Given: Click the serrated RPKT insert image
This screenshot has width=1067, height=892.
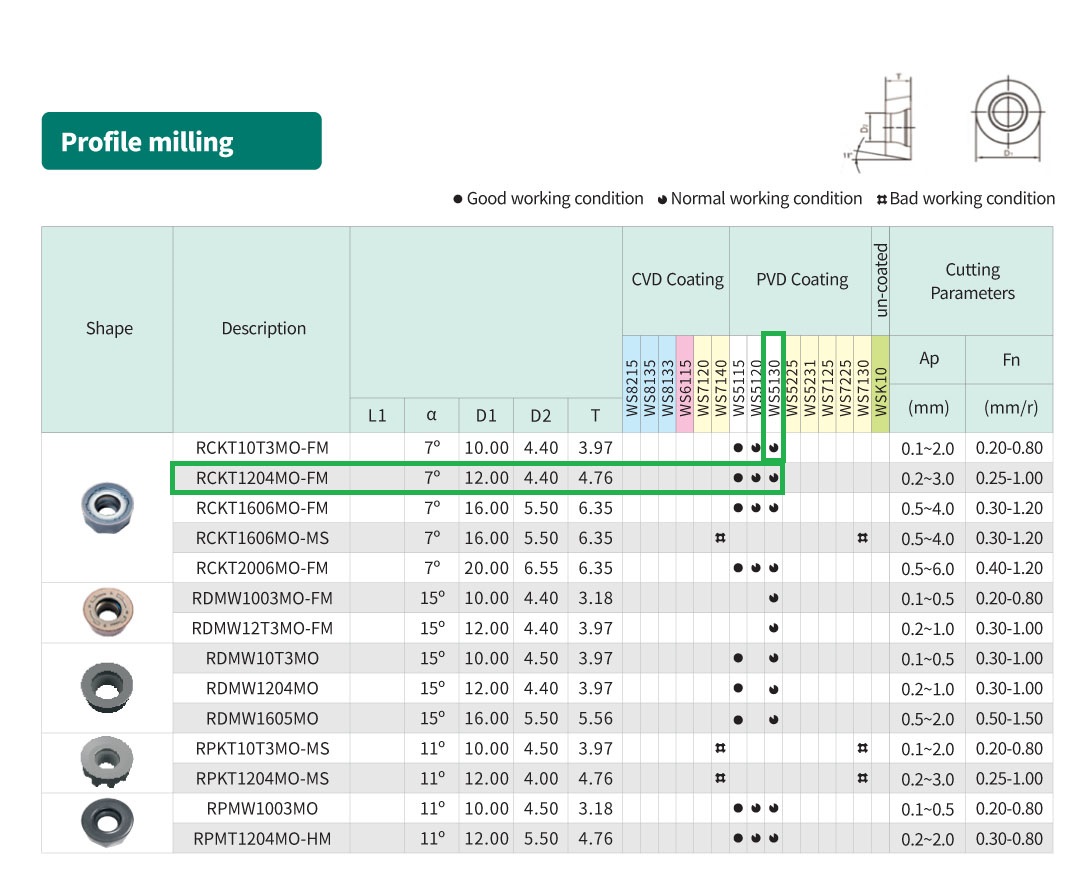Looking at the screenshot, I should click(x=107, y=762).
